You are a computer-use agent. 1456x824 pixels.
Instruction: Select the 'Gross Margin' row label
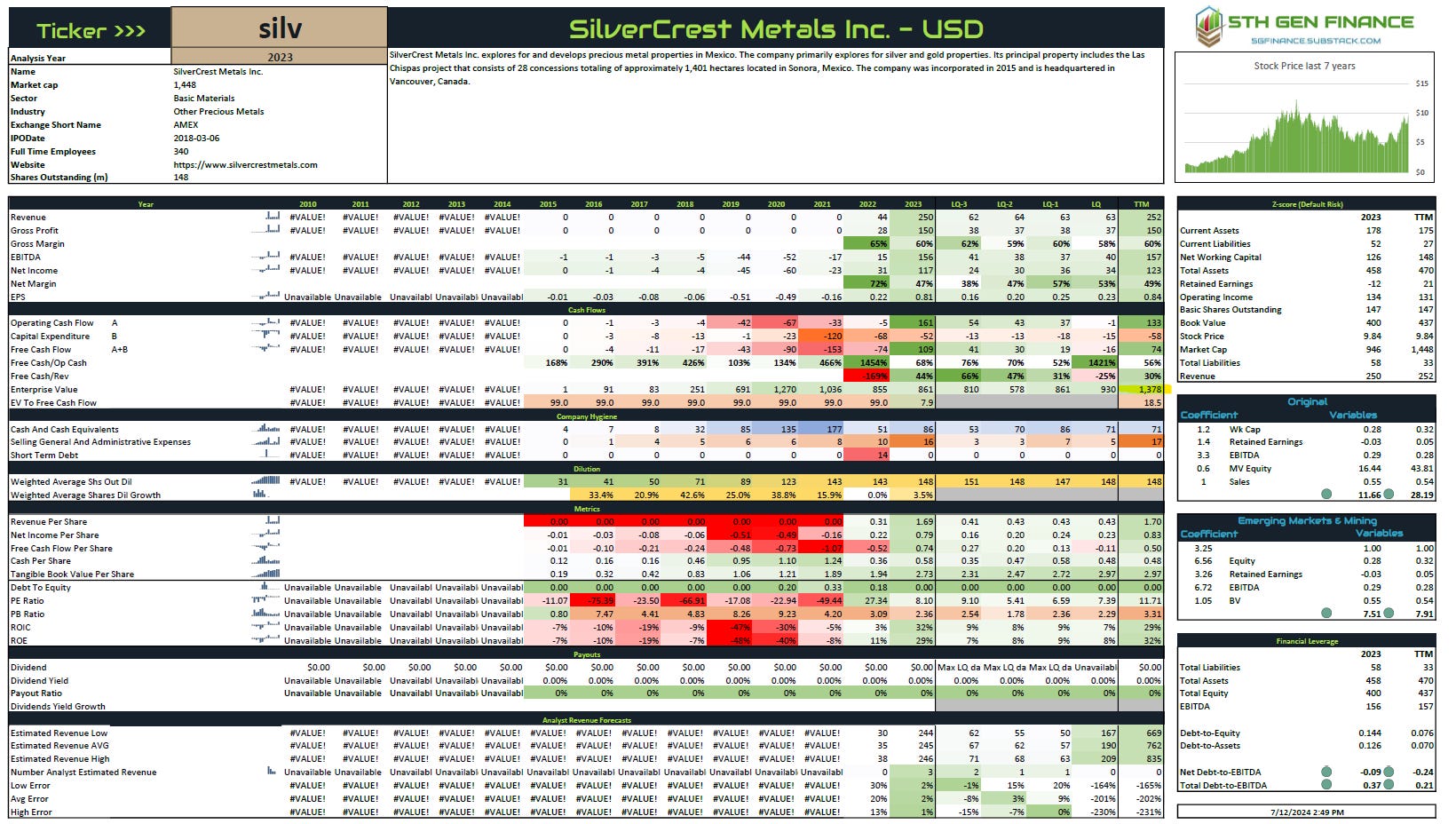pyautogui.click(x=37, y=244)
